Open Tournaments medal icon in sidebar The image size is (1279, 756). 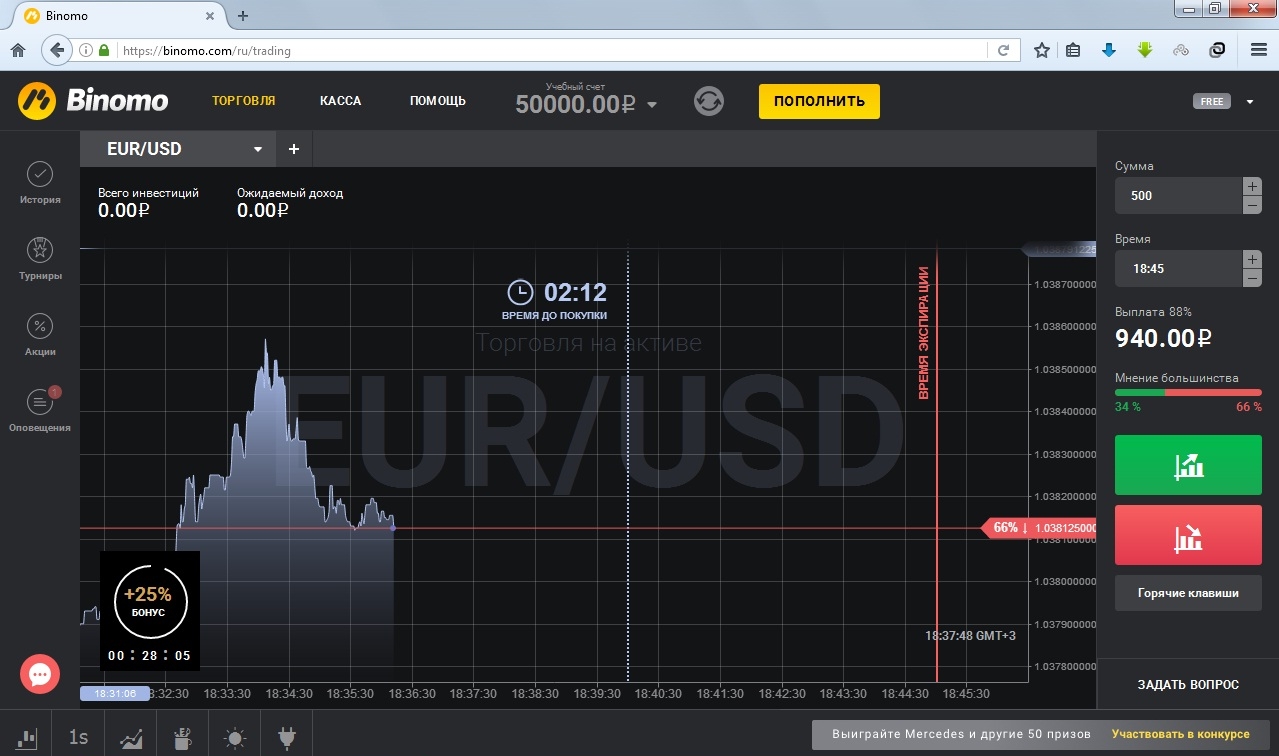(x=40, y=249)
